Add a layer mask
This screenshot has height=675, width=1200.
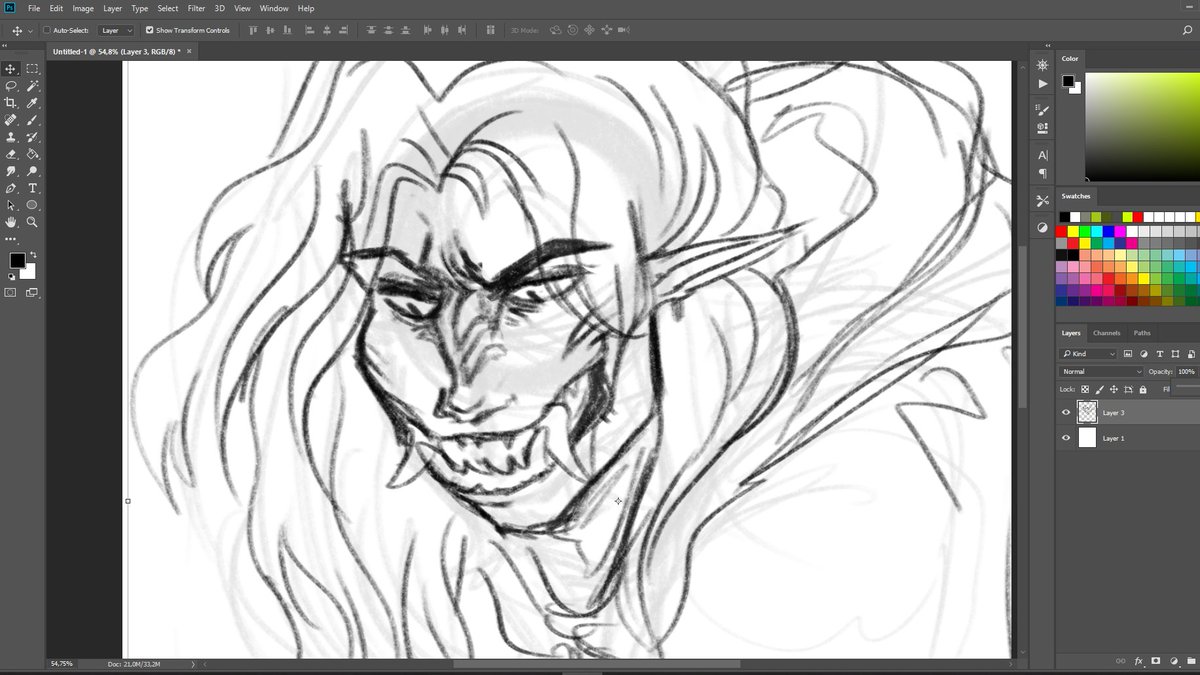point(1156,661)
